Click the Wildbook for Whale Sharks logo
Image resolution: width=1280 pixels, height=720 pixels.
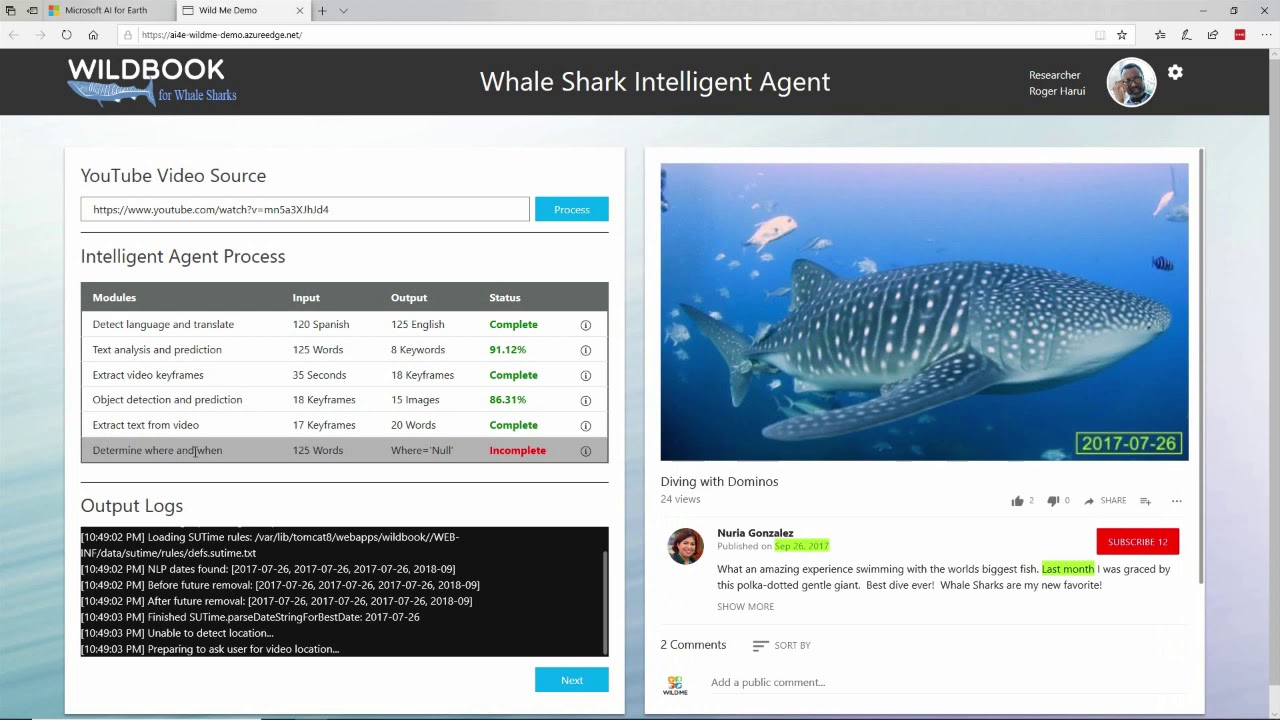point(152,82)
